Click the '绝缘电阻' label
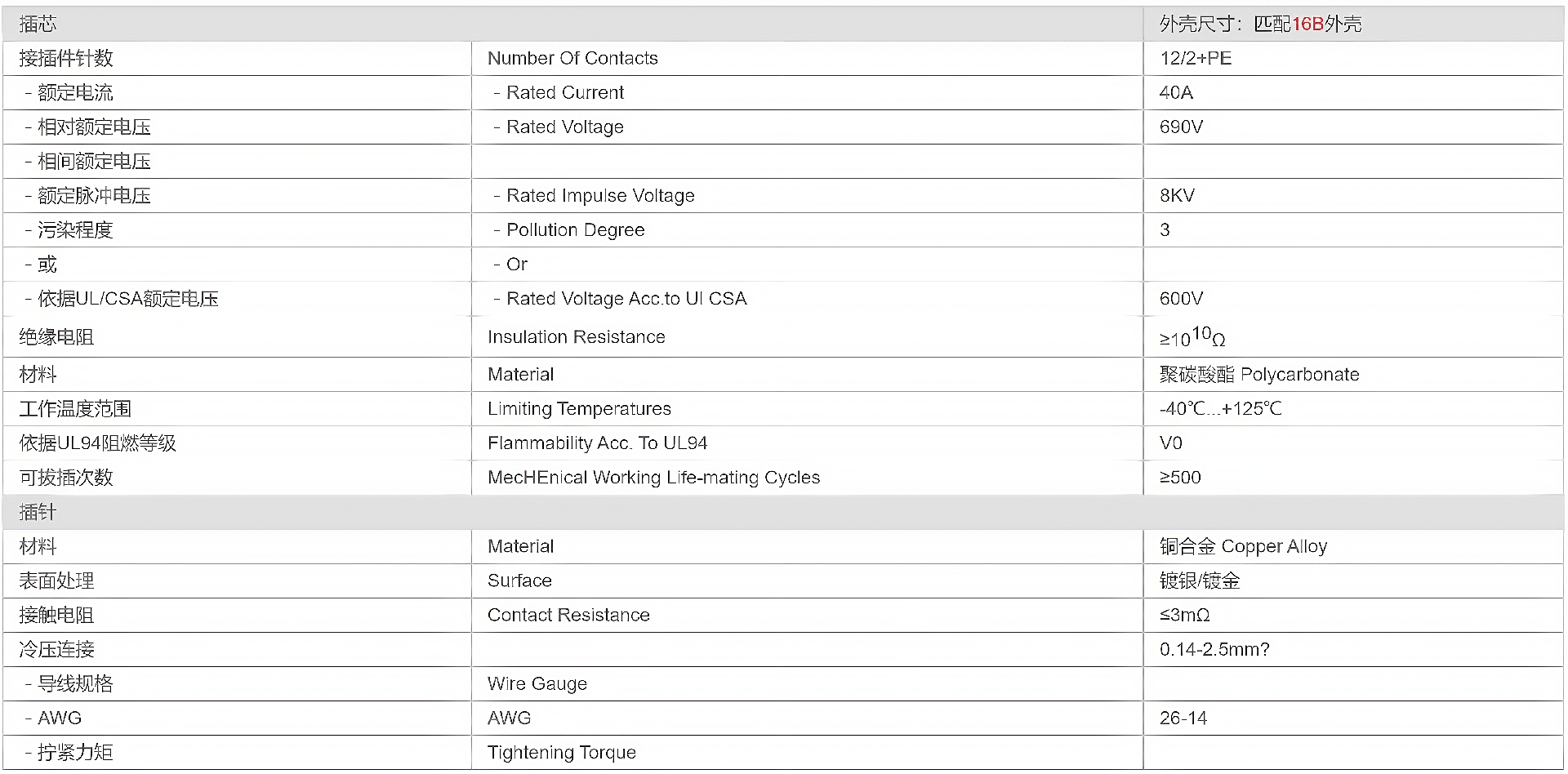Screen dimensions: 1568x774 (56, 336)
